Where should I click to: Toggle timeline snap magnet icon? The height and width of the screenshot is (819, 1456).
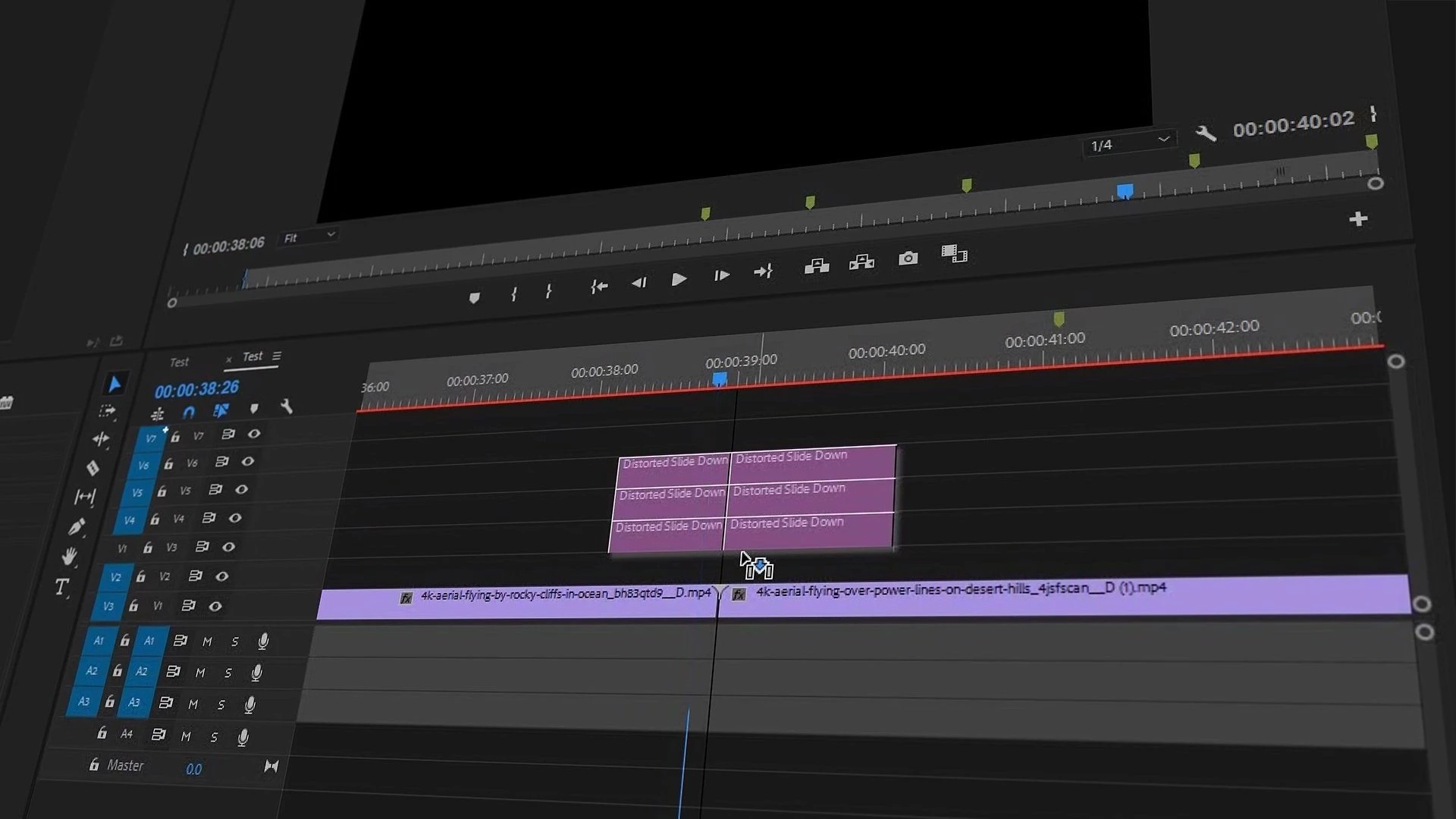189,412
